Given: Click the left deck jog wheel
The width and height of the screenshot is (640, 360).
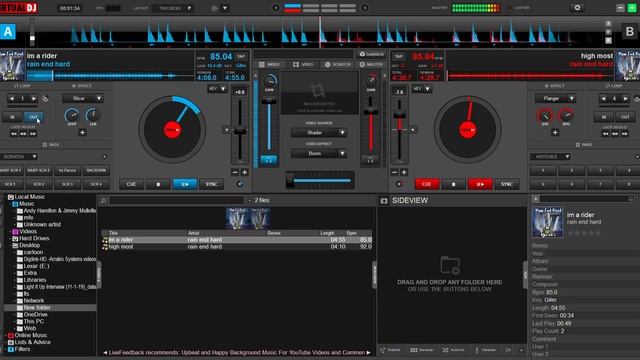Looking at the screenshot, I should [172, 129].
